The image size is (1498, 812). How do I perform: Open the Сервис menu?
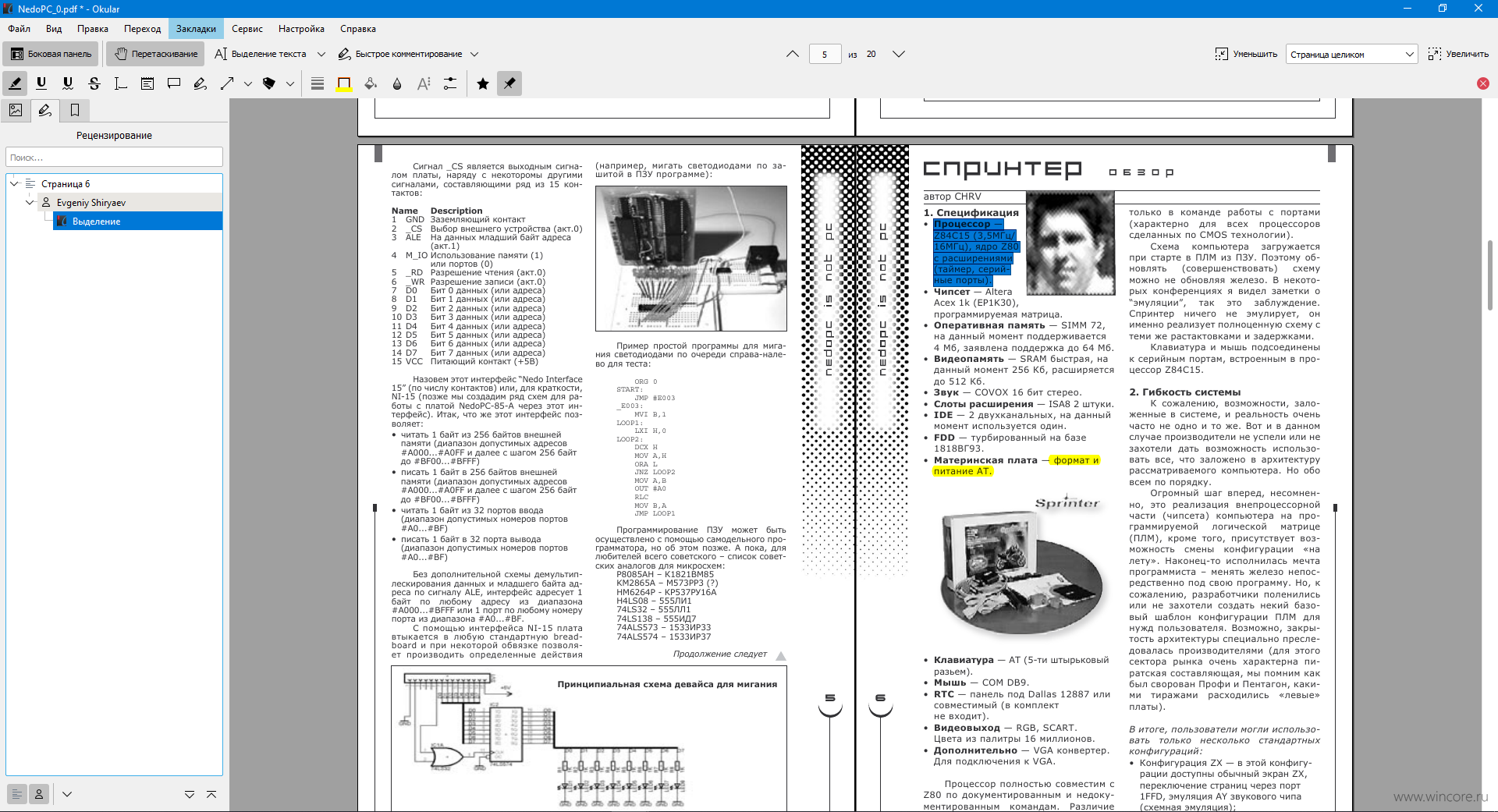(x=247, y=29)
